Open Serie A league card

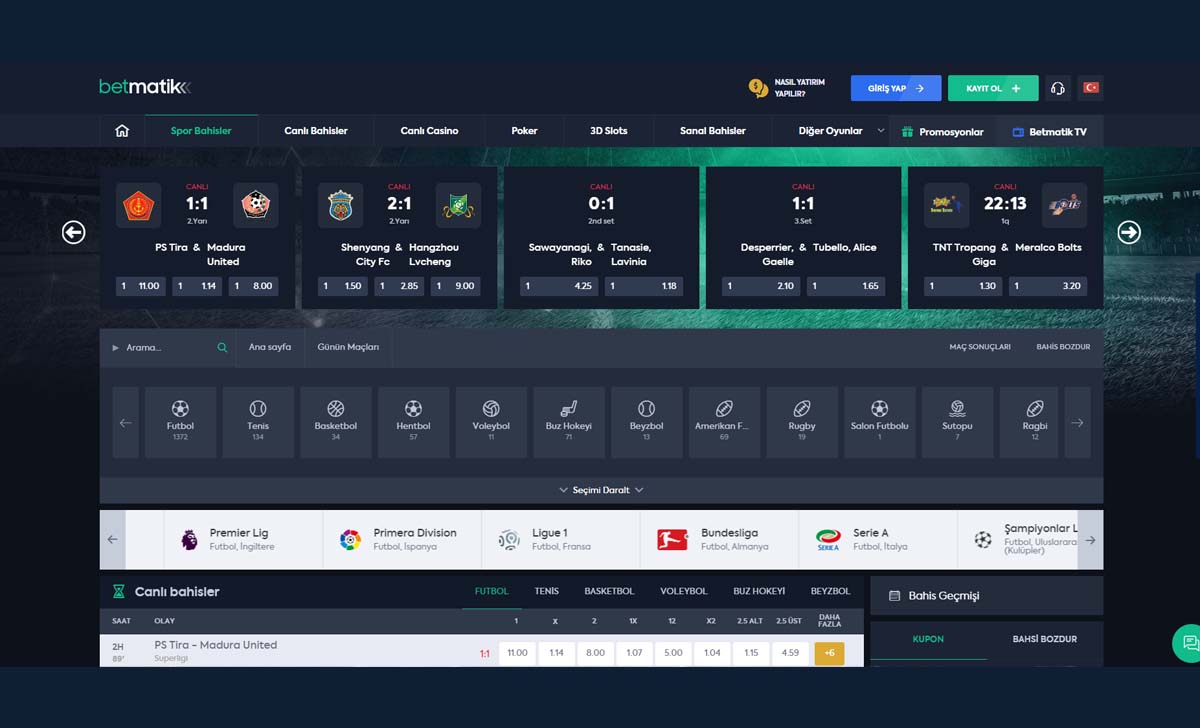[878, 540]
